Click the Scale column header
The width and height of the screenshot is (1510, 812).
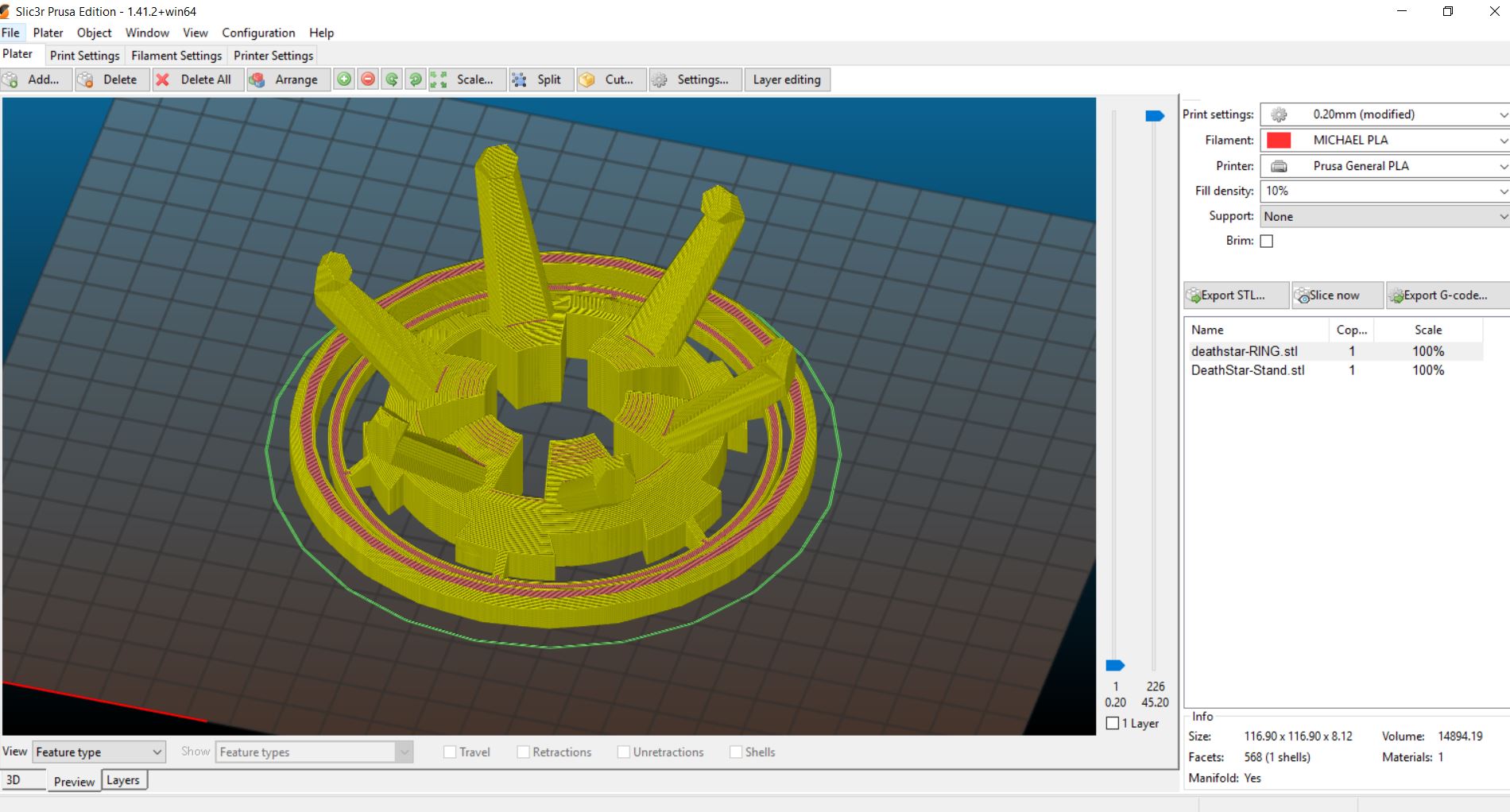[x=1428, y=330]
